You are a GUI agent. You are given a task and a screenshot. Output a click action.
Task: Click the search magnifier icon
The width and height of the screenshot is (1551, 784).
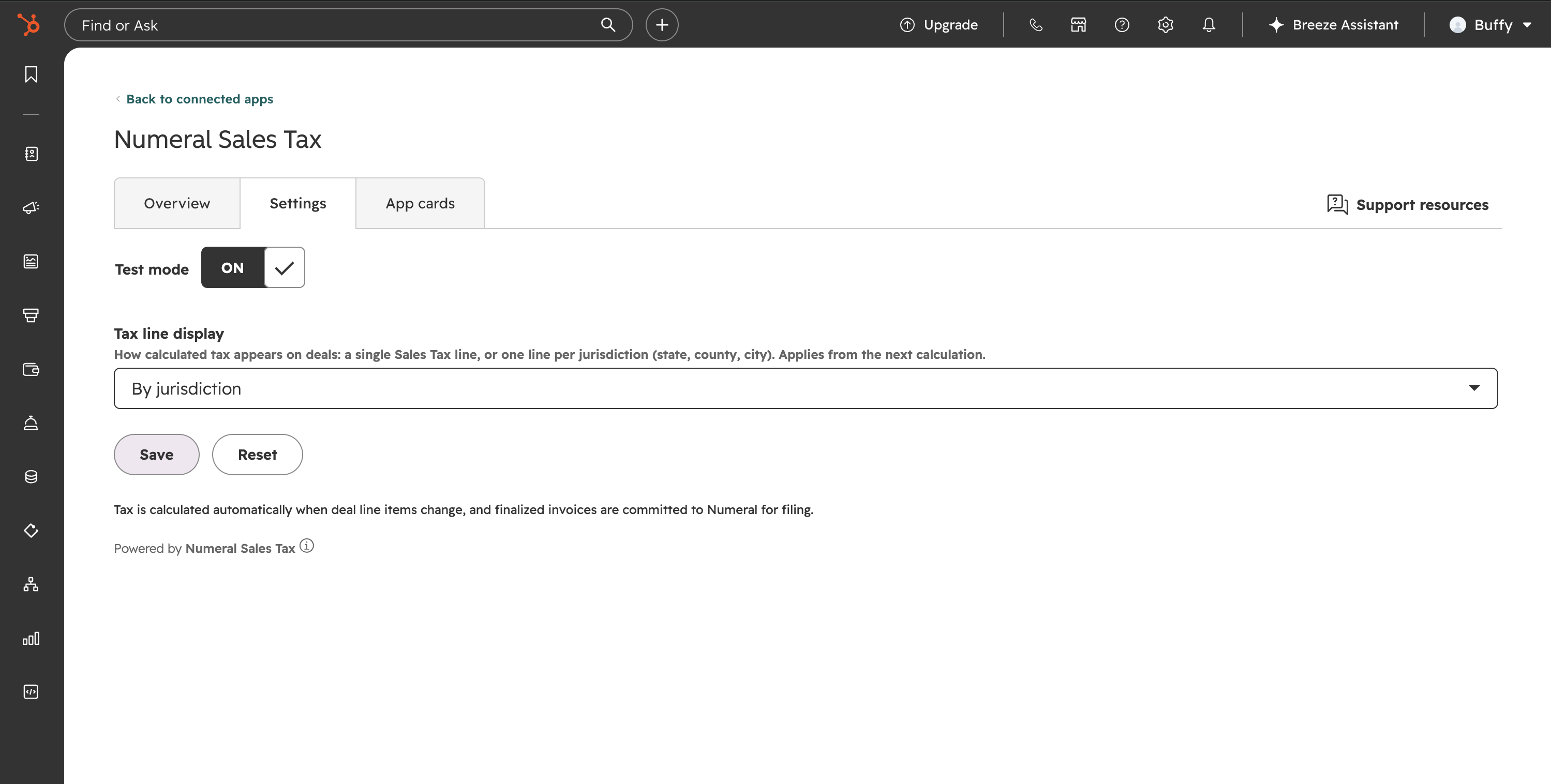pos(608,25)
